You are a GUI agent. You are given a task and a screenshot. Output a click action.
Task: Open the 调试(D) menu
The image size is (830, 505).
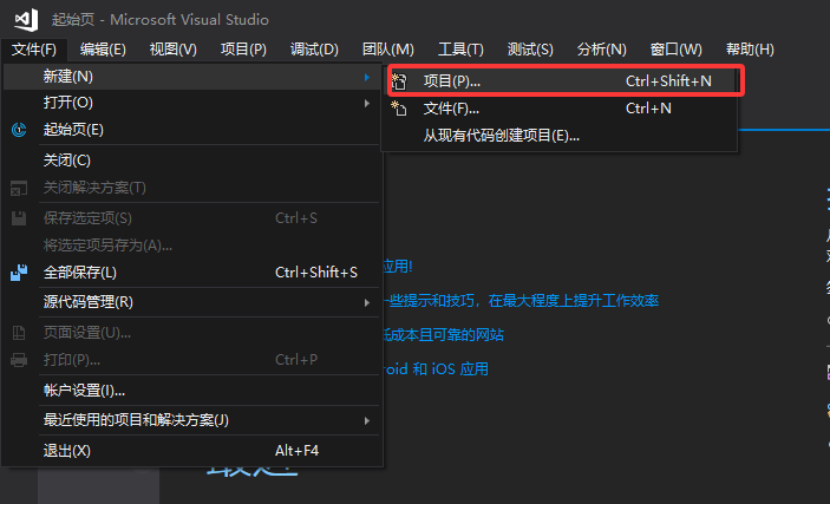tap(314, 50)
